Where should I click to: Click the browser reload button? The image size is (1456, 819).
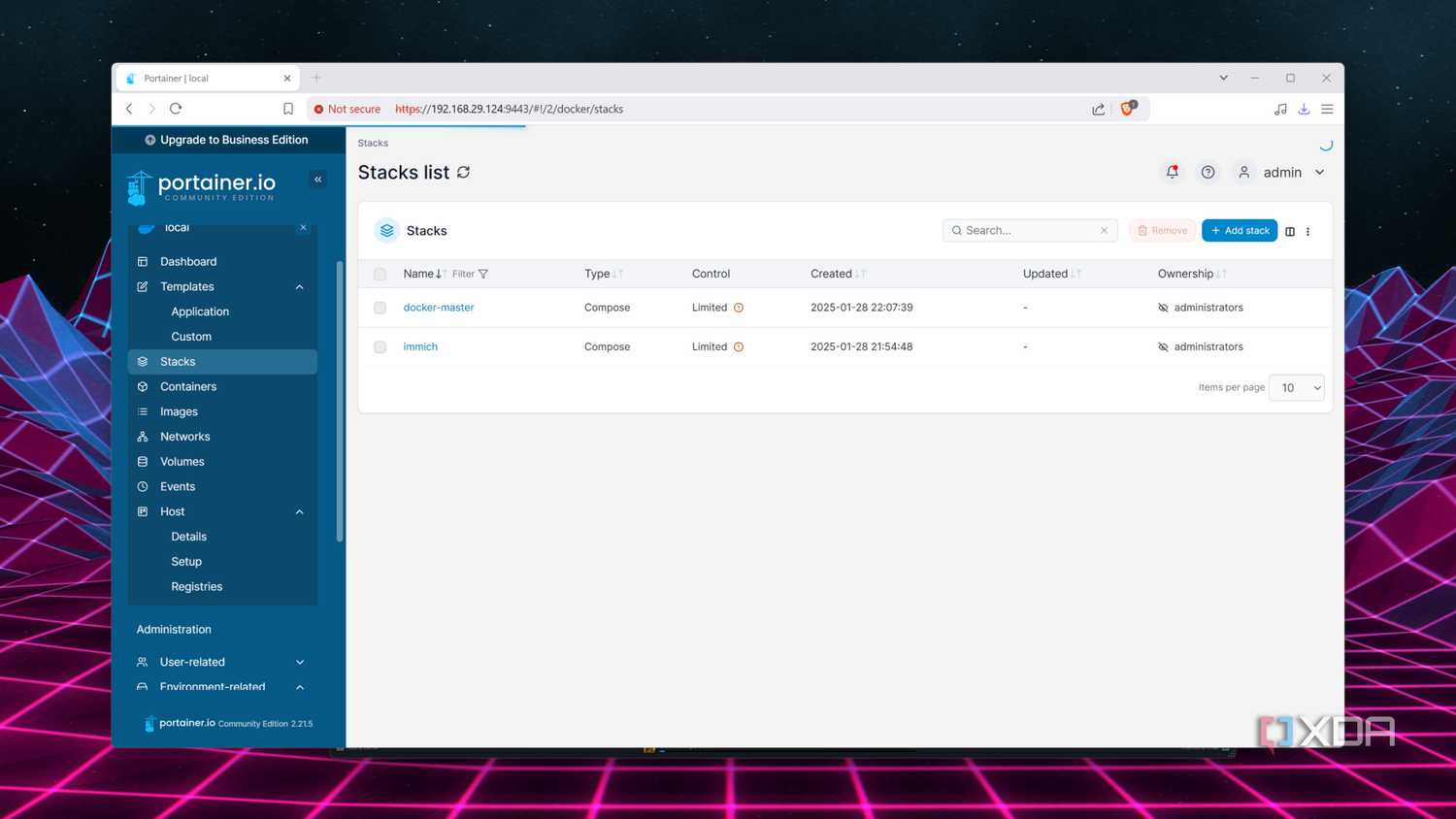176,109
